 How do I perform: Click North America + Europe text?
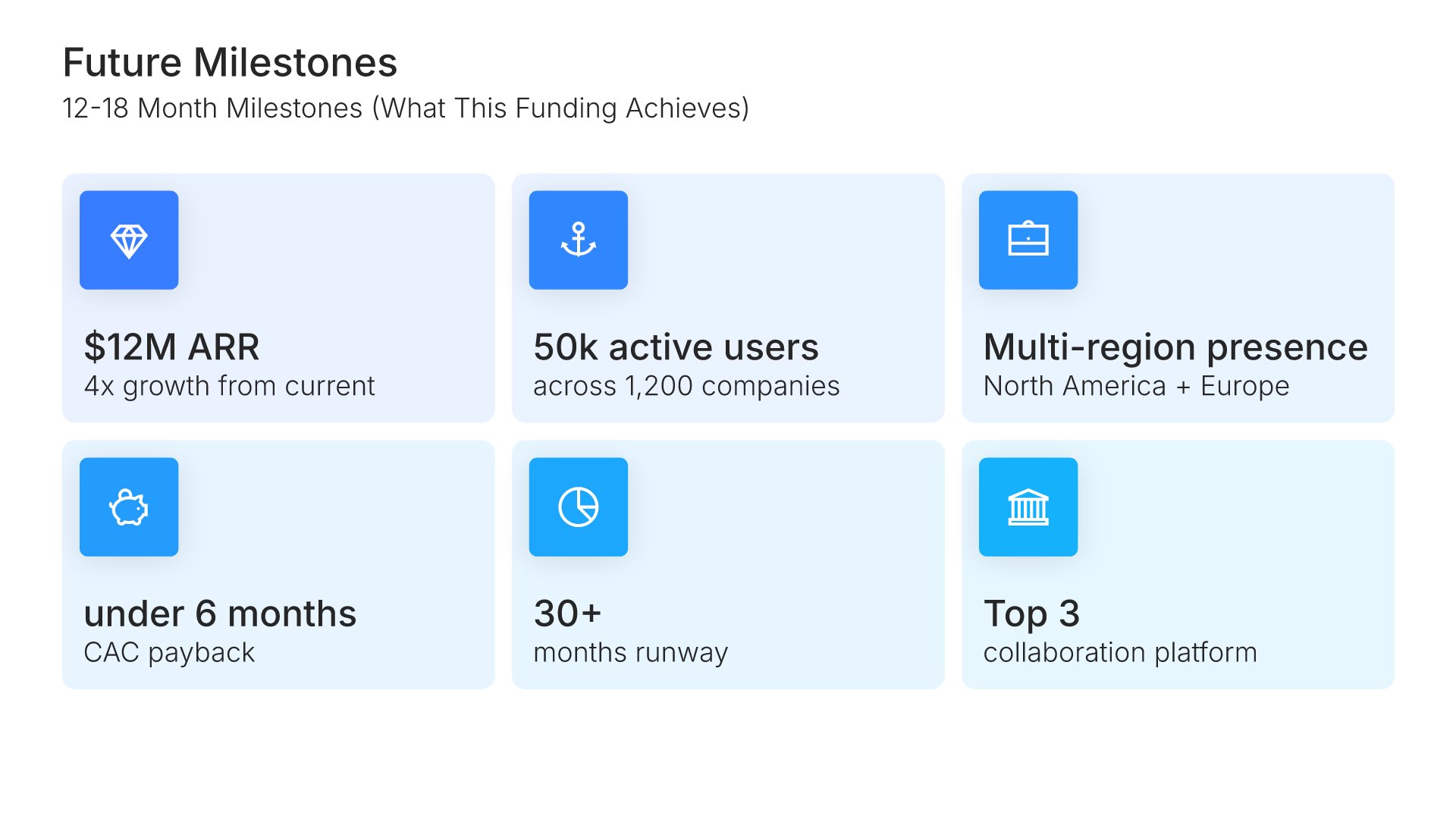tap(1136, 386)
